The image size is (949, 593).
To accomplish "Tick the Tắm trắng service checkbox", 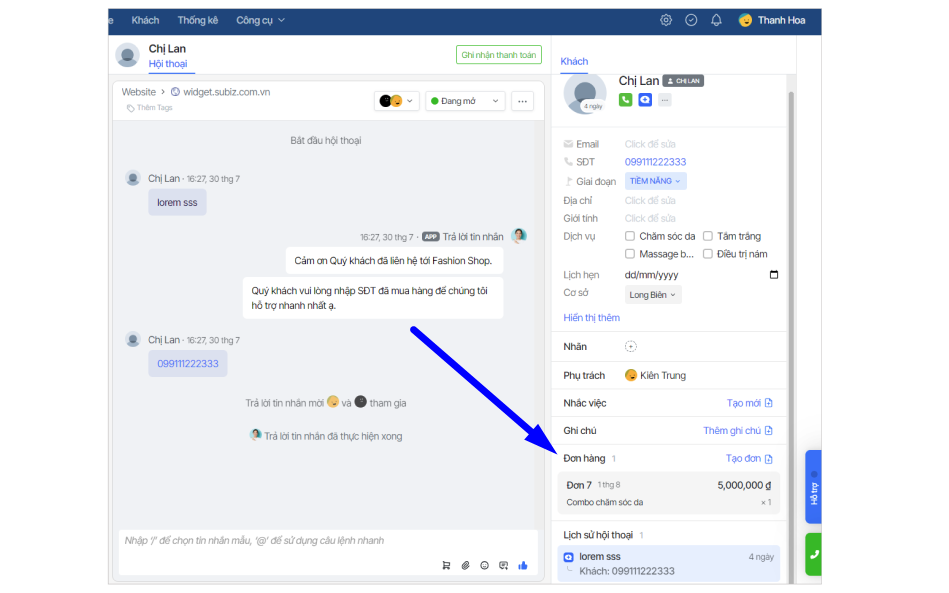I will coord(708,237).
